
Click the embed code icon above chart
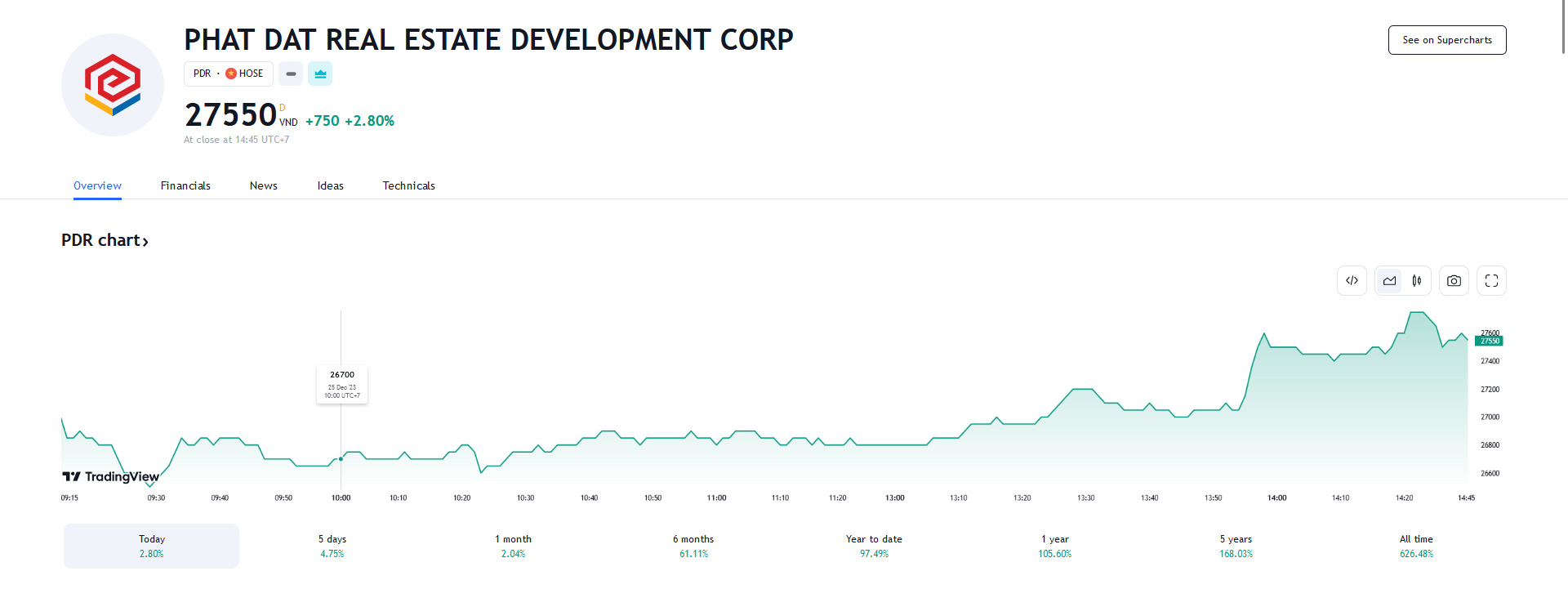tap(1352, 281)
